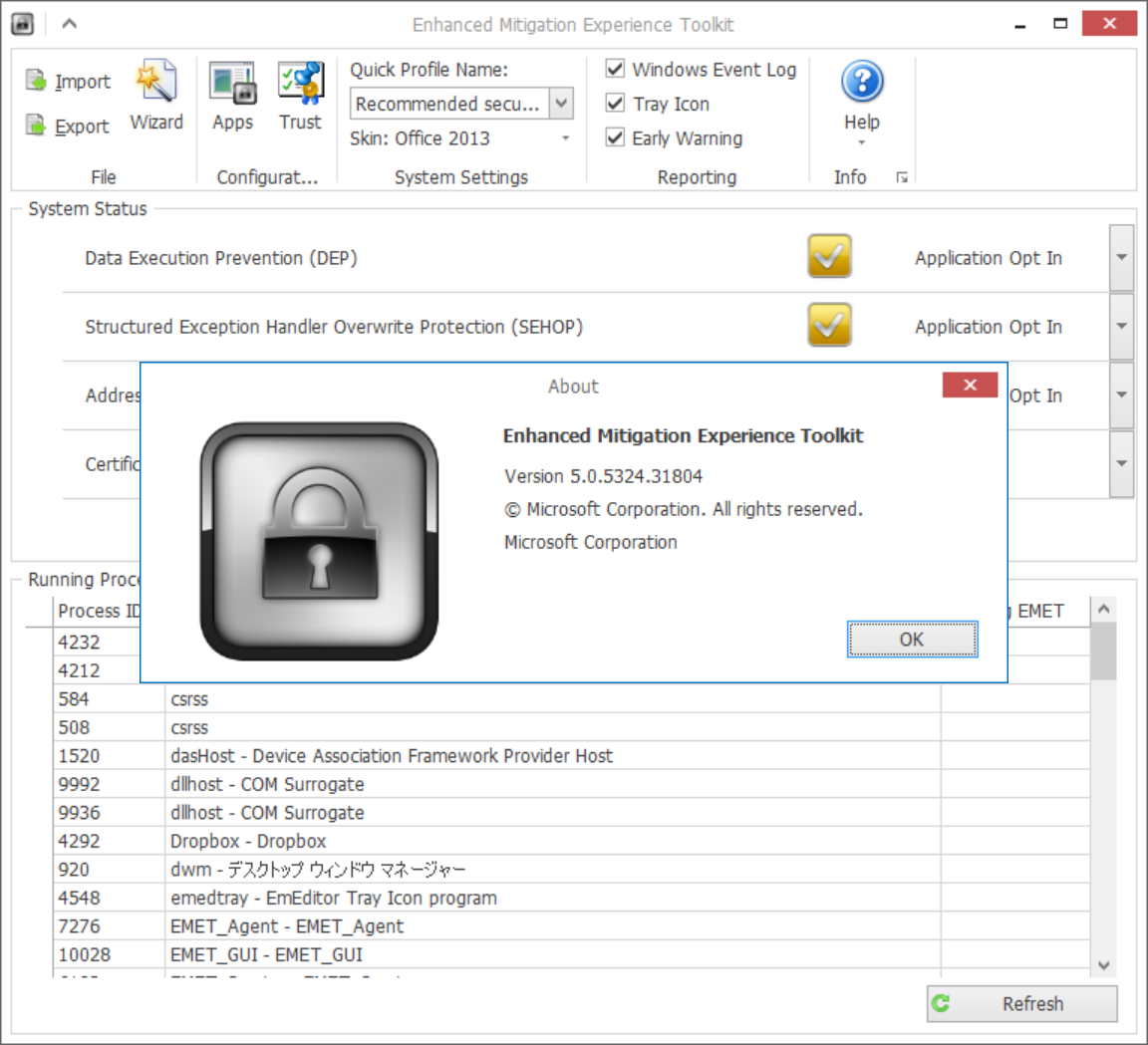Expand the DEP Application Opt In dropdown
Image resolution: width=1148 pixels, height=1045 pixels.
1122,257
